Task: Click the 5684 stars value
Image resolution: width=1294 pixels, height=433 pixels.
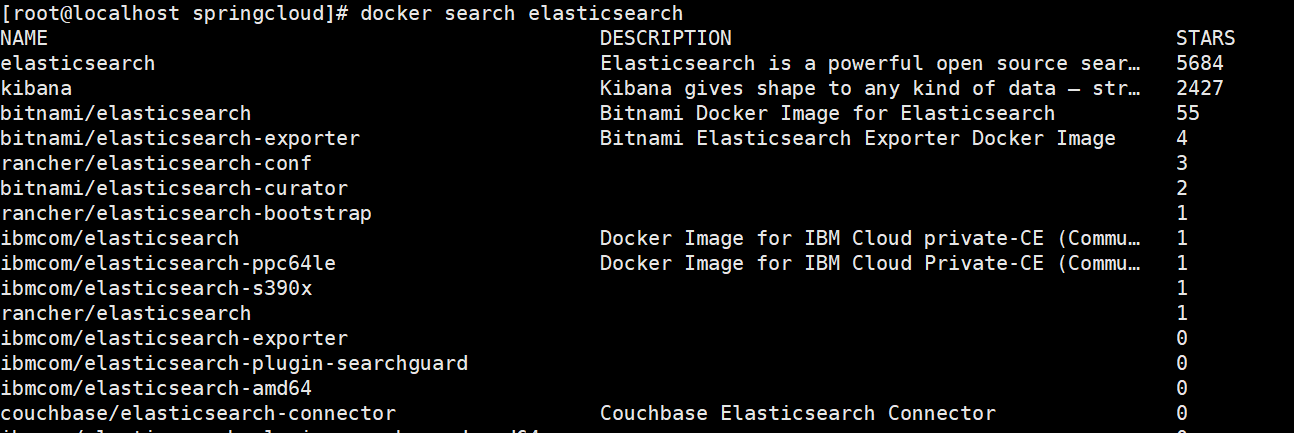Action: (x=1200, y=63)
